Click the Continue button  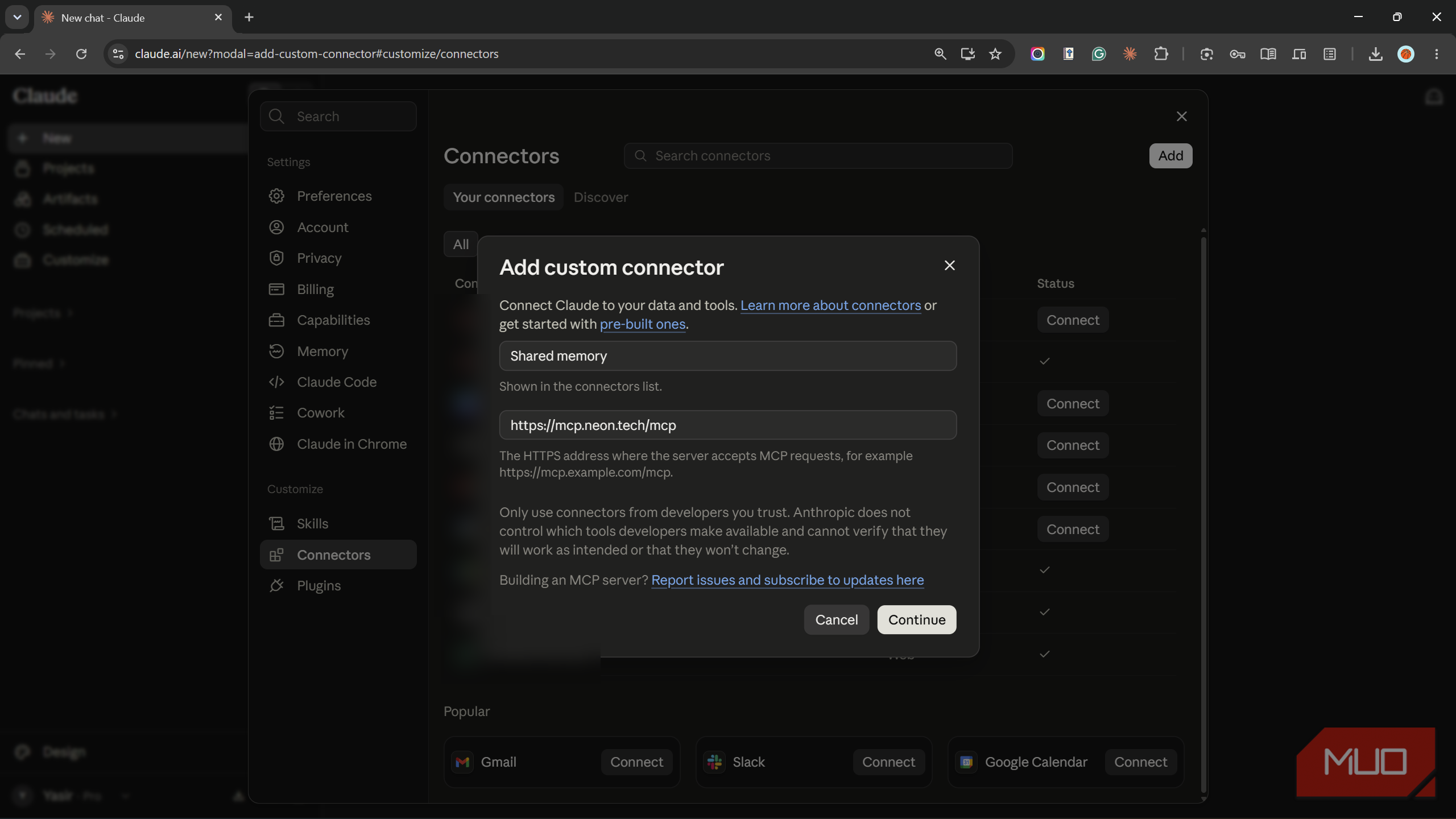click(x=917, y=619)
